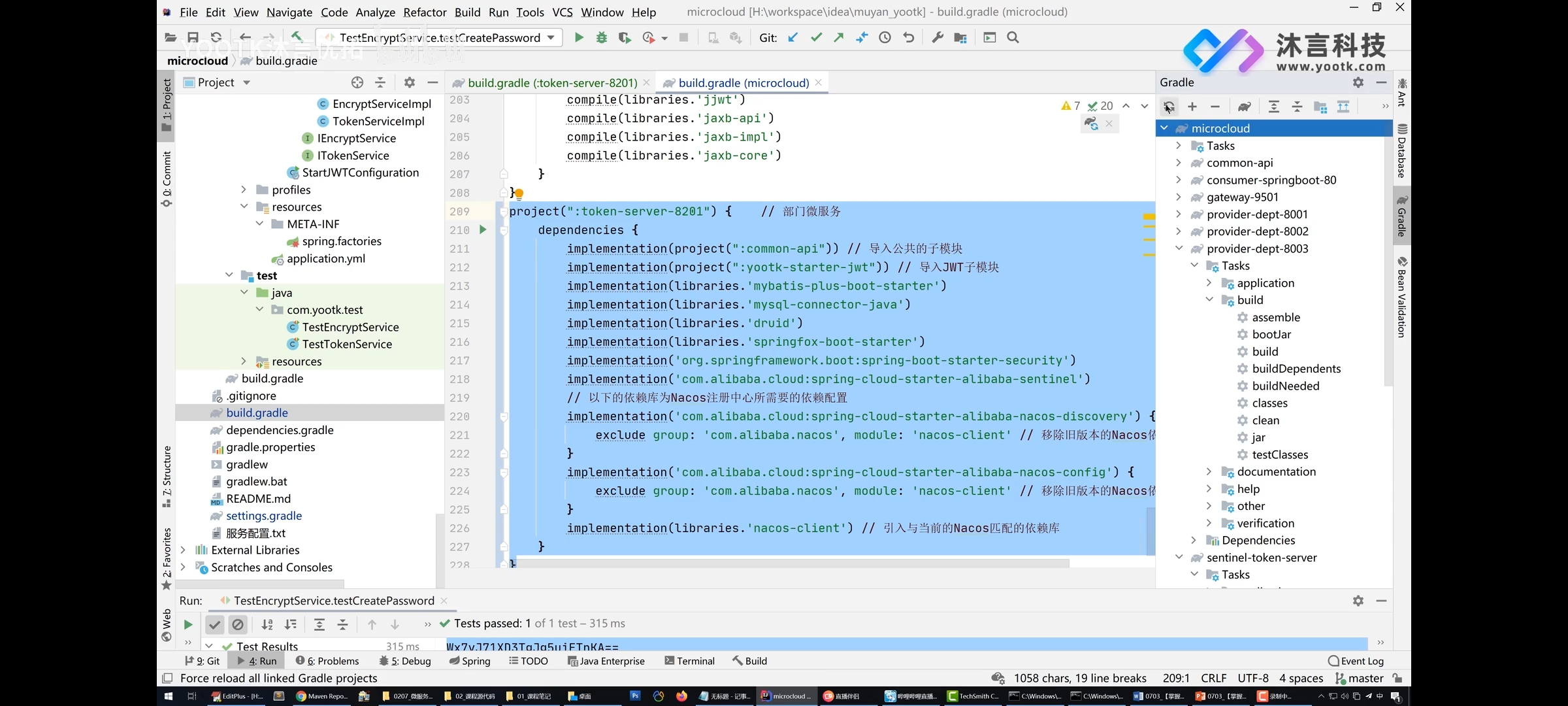This screenshot has width=1568, height=706.
Task: Start debugging with the bug icon
Action: pyautogui.click(x=601, y=38)
